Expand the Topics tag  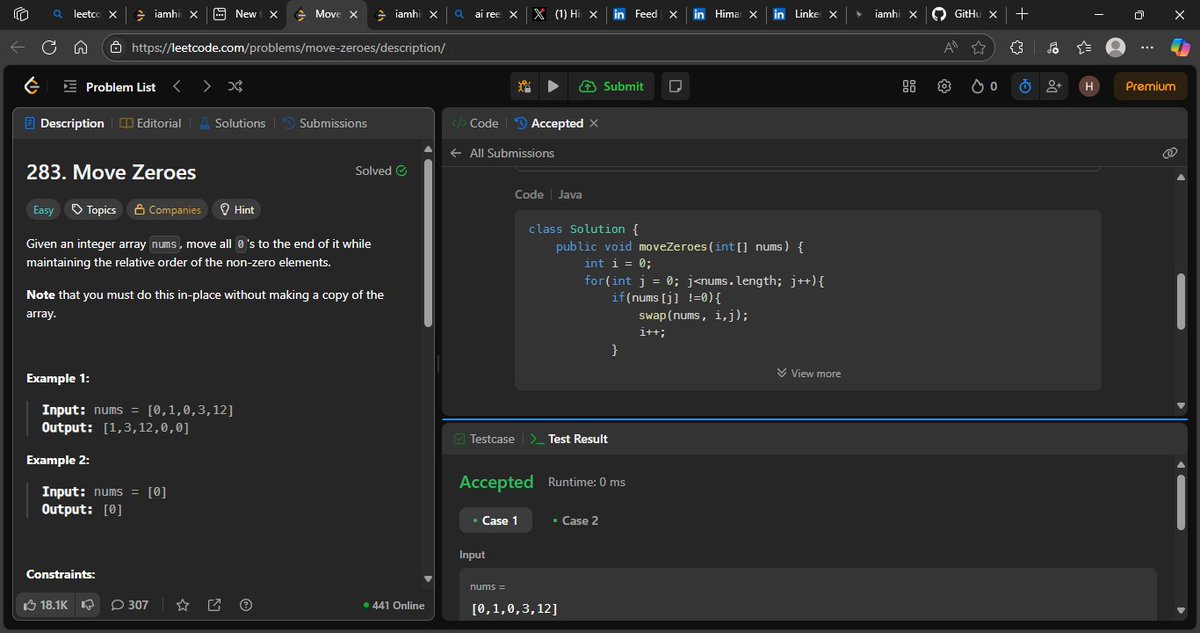pos(94,209)
